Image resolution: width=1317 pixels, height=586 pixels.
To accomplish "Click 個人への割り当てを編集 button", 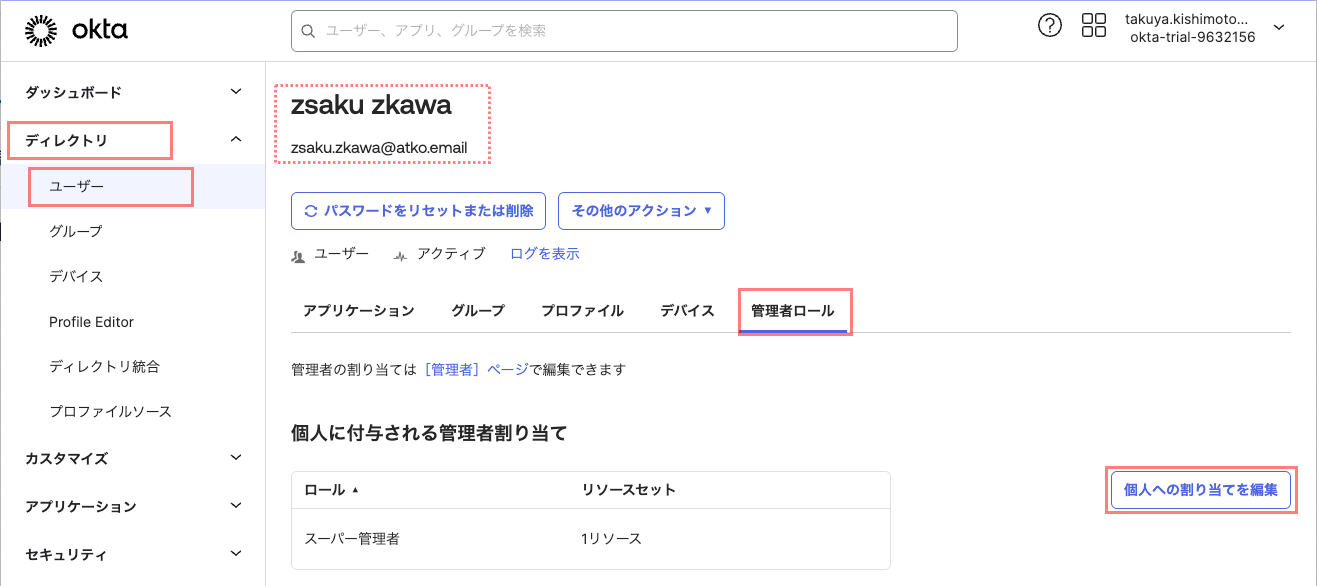I will click(x=1200, y=490).
